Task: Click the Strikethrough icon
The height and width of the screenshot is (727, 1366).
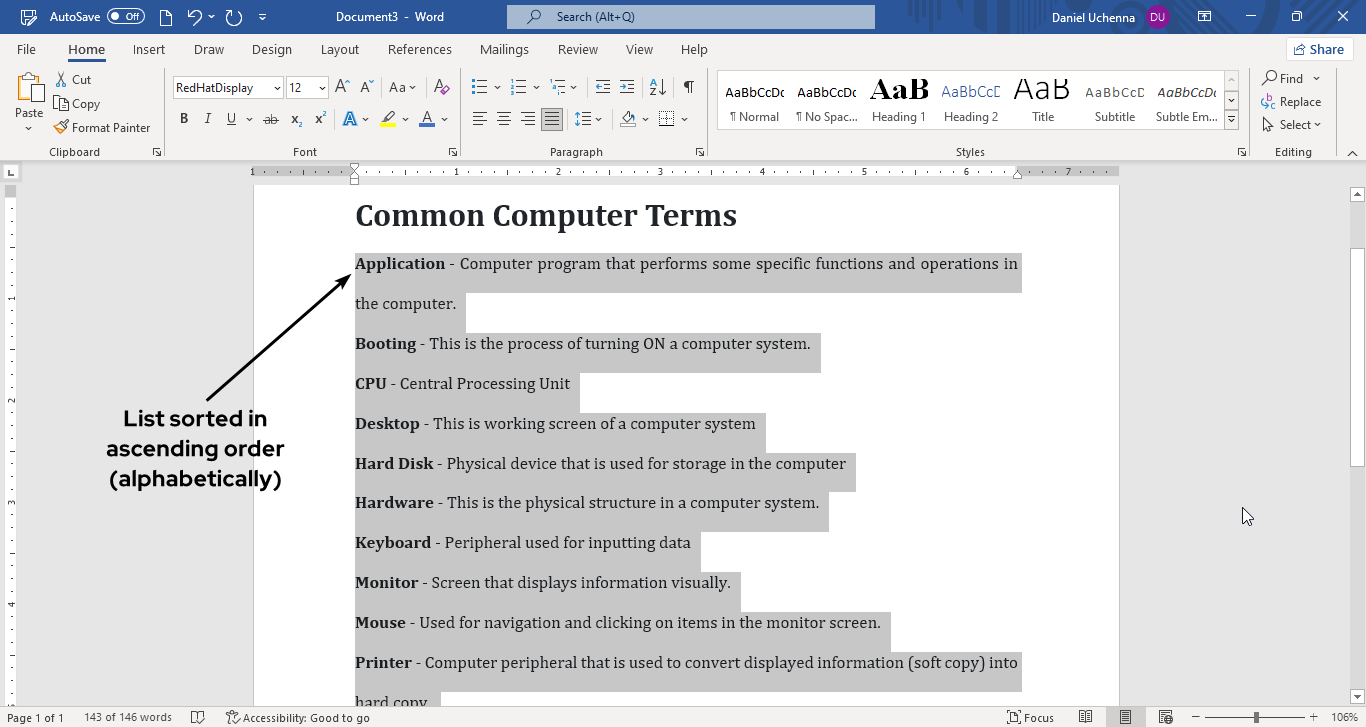Action: [270, 119]
